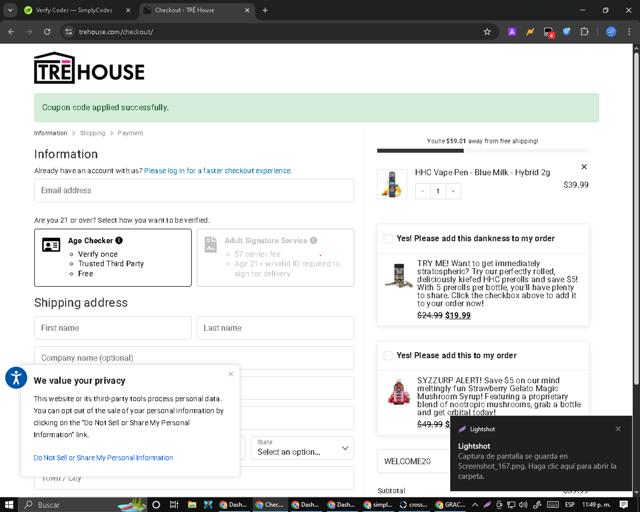This screenshot has height=512, width=640.
Task: Open the ESP language indicator
Action: [x=569, y=505]
